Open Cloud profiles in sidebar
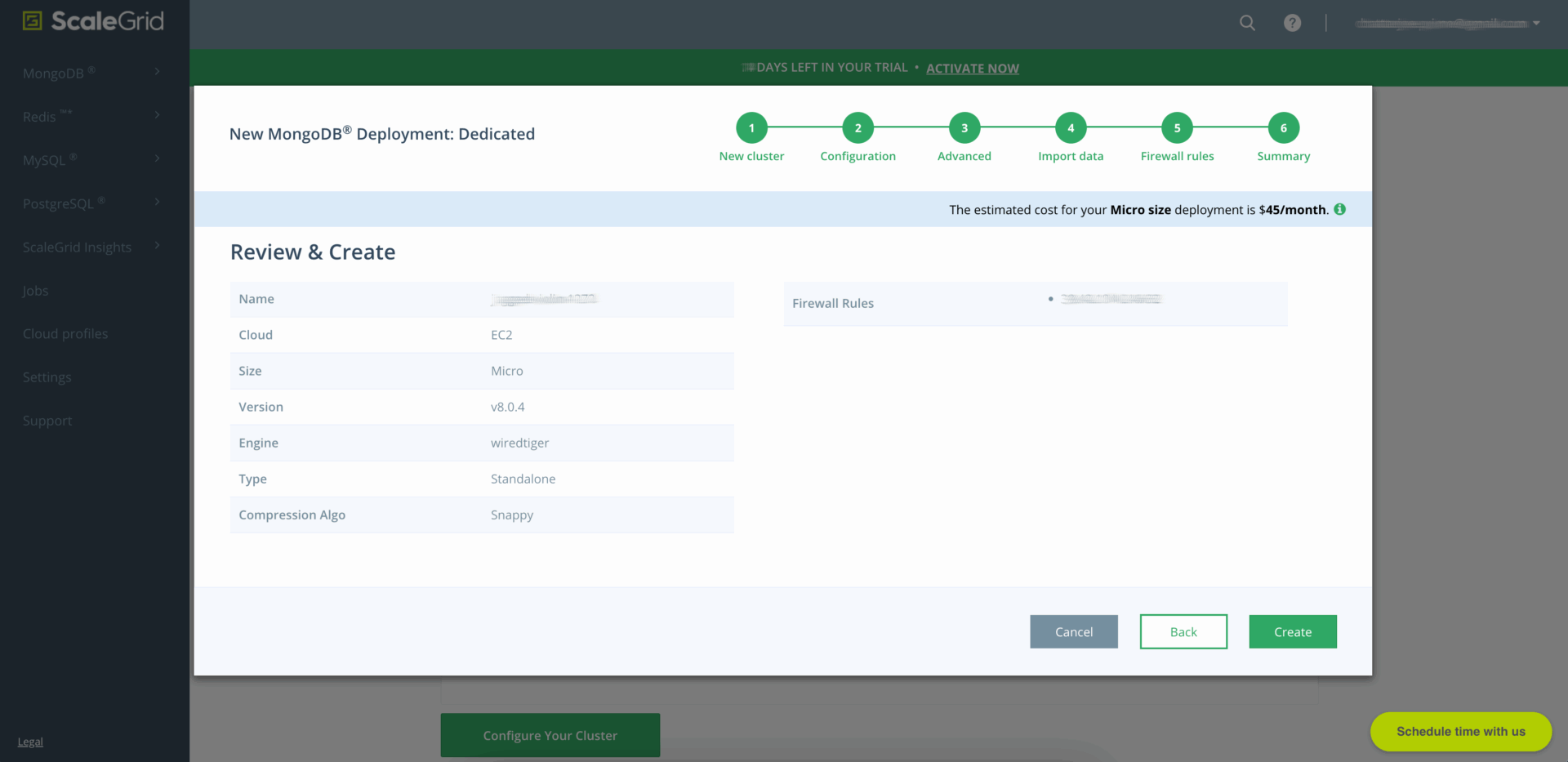 point(65,334)
